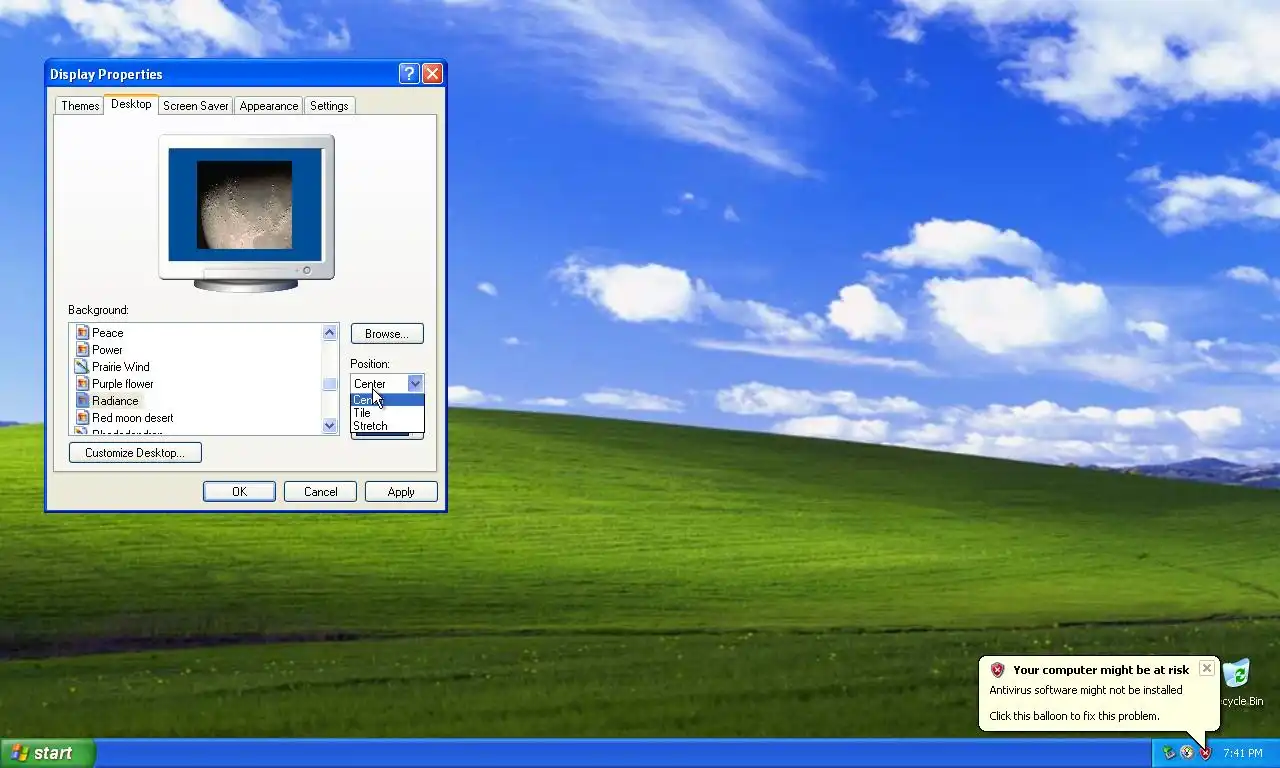The image size is (1280, 768).
Task: Click the red shield in balloon title
Action: (997, 670)
